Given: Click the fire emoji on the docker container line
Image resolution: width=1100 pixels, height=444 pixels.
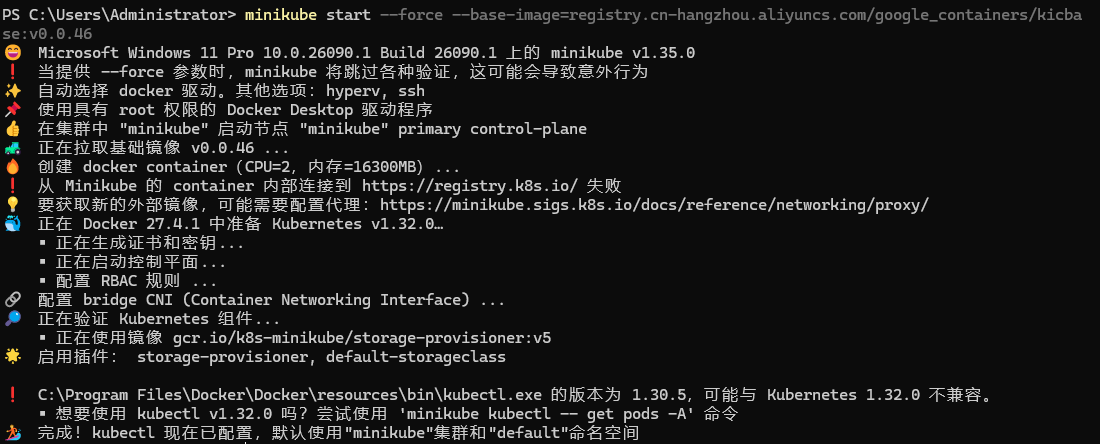Looking at the screenshot, I should [12, 167].
